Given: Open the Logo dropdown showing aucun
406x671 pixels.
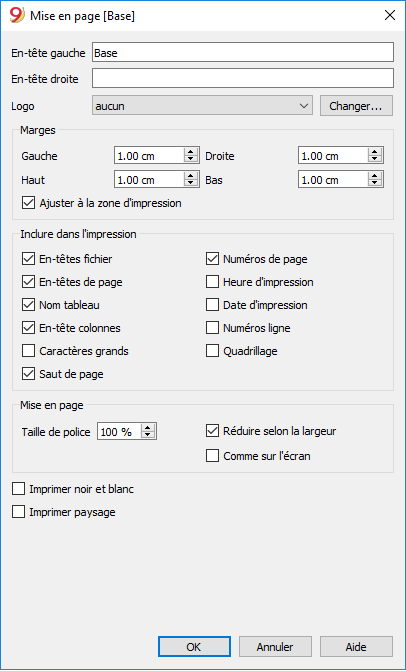Looking at the screenshot, I should tap(202, 106).
